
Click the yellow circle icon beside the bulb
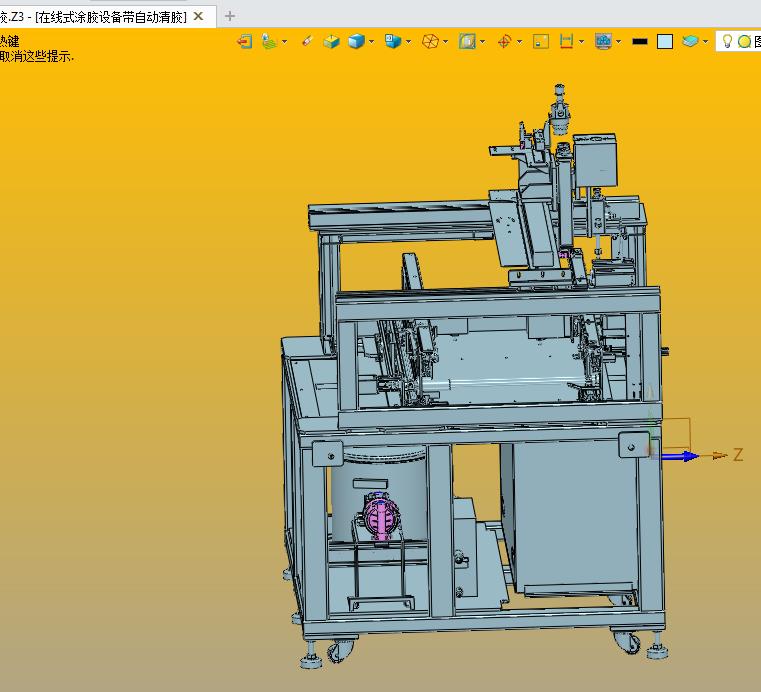(744, 42)
